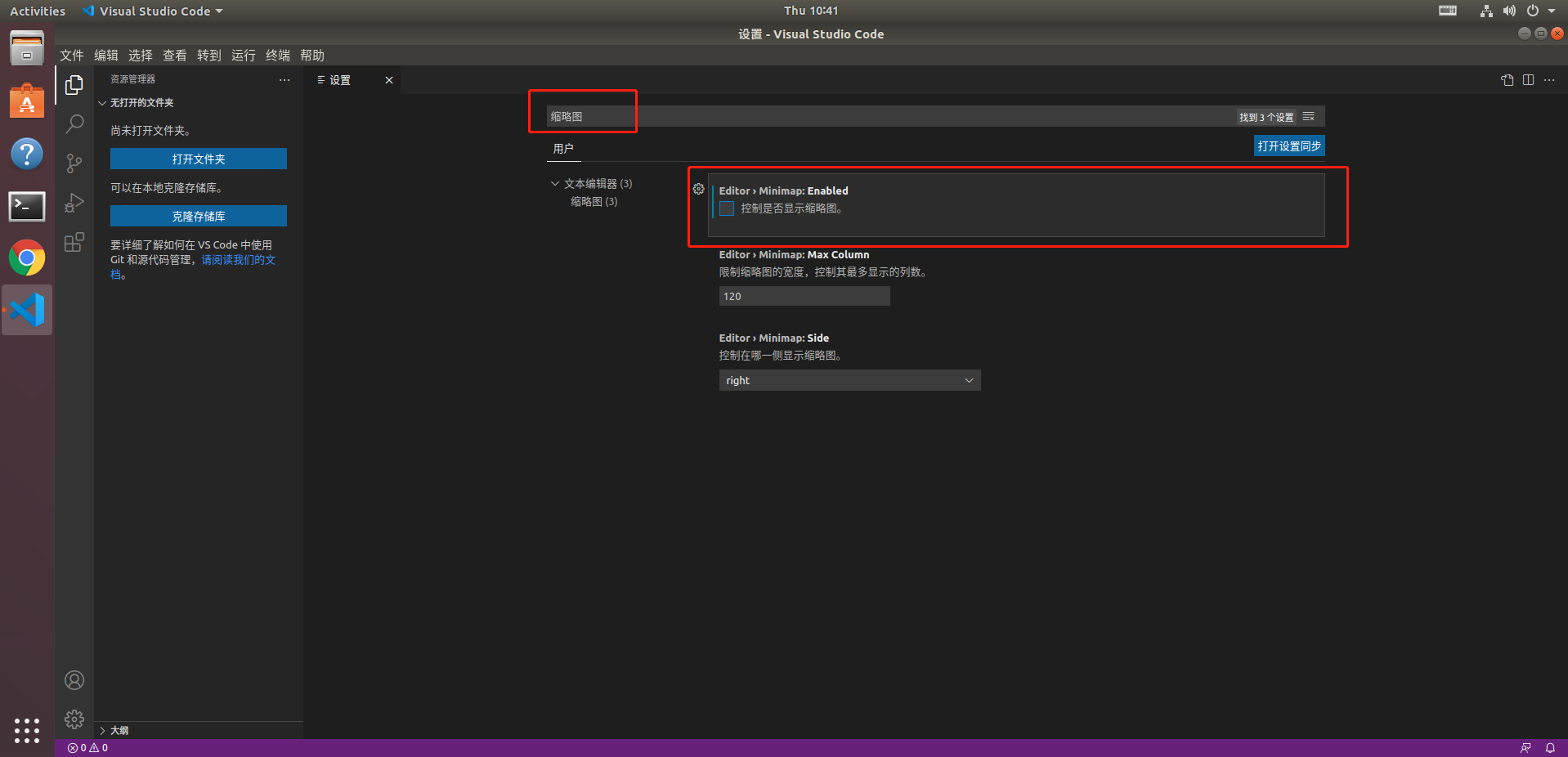1568x757 pixels.
Task: Click gear icon beside Minimap Enabled setting
Action: 698,189
